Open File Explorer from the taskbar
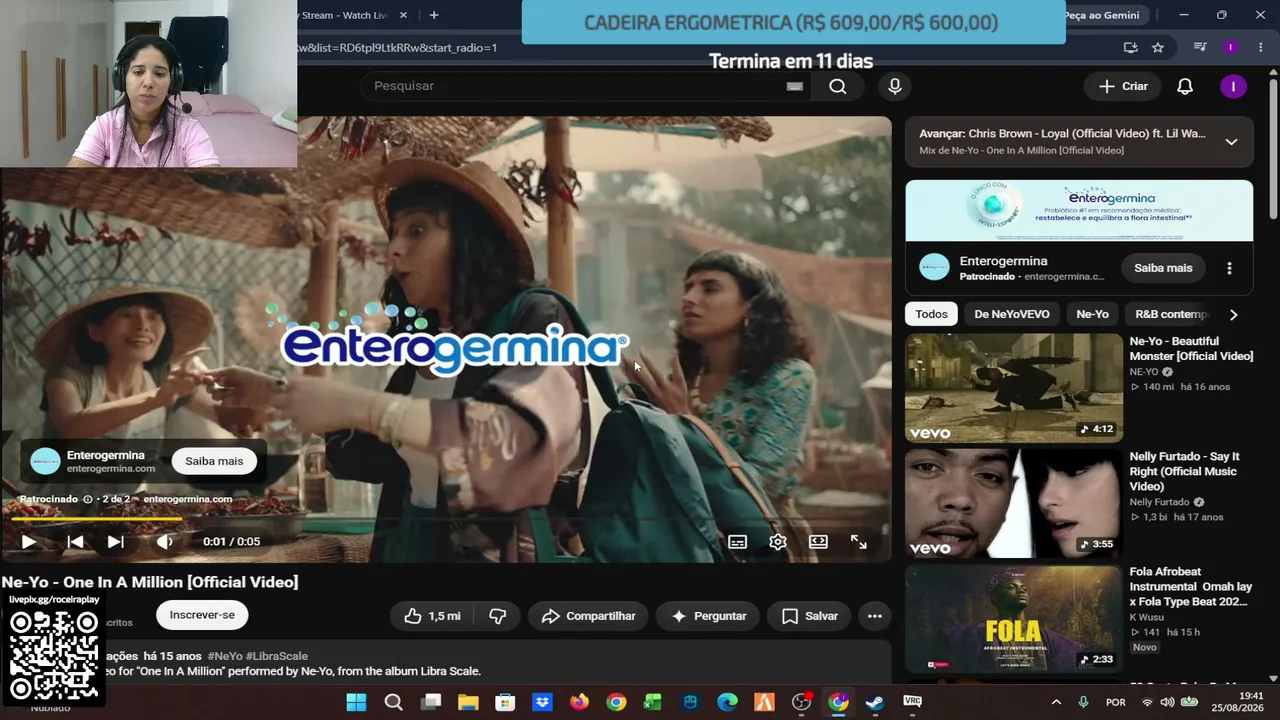Screen dimensions: 1280x720 tap(468, 702)
